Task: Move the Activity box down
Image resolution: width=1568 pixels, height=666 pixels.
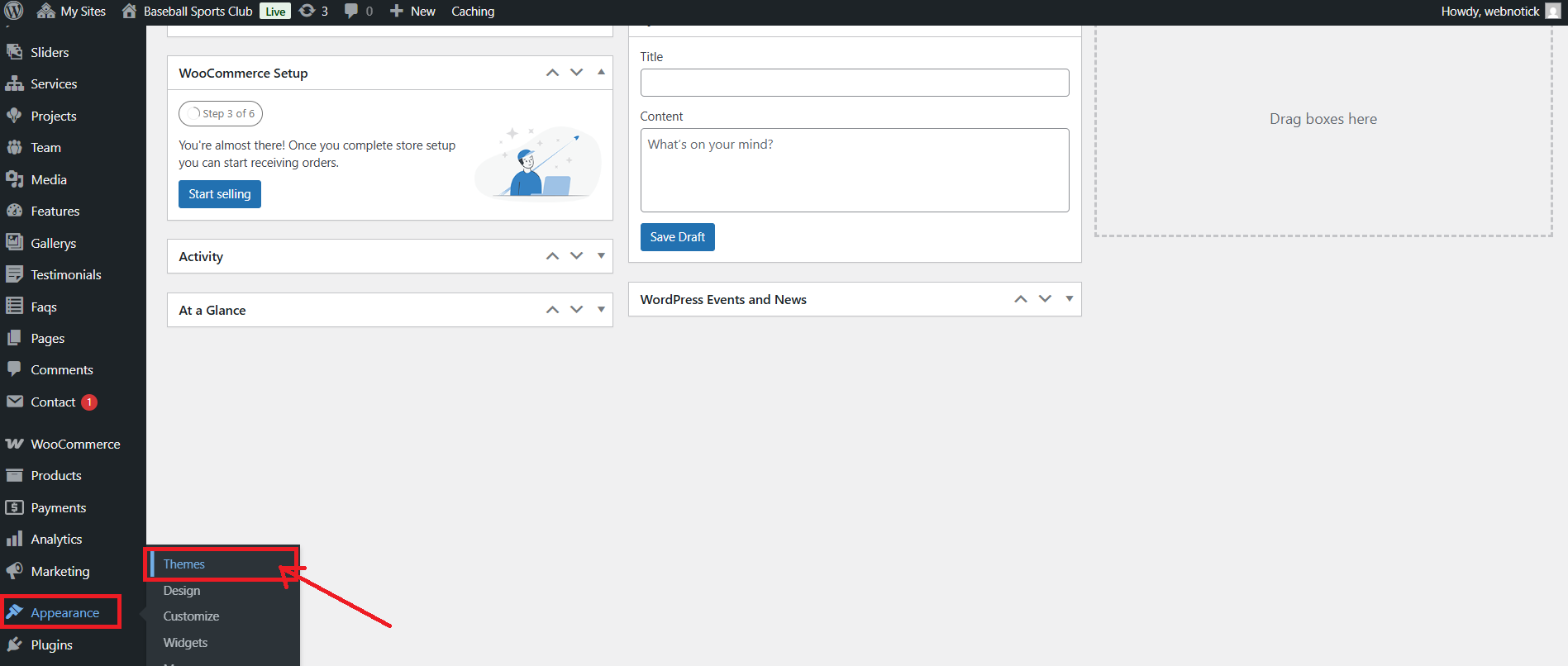Action: tap(577, 256)
